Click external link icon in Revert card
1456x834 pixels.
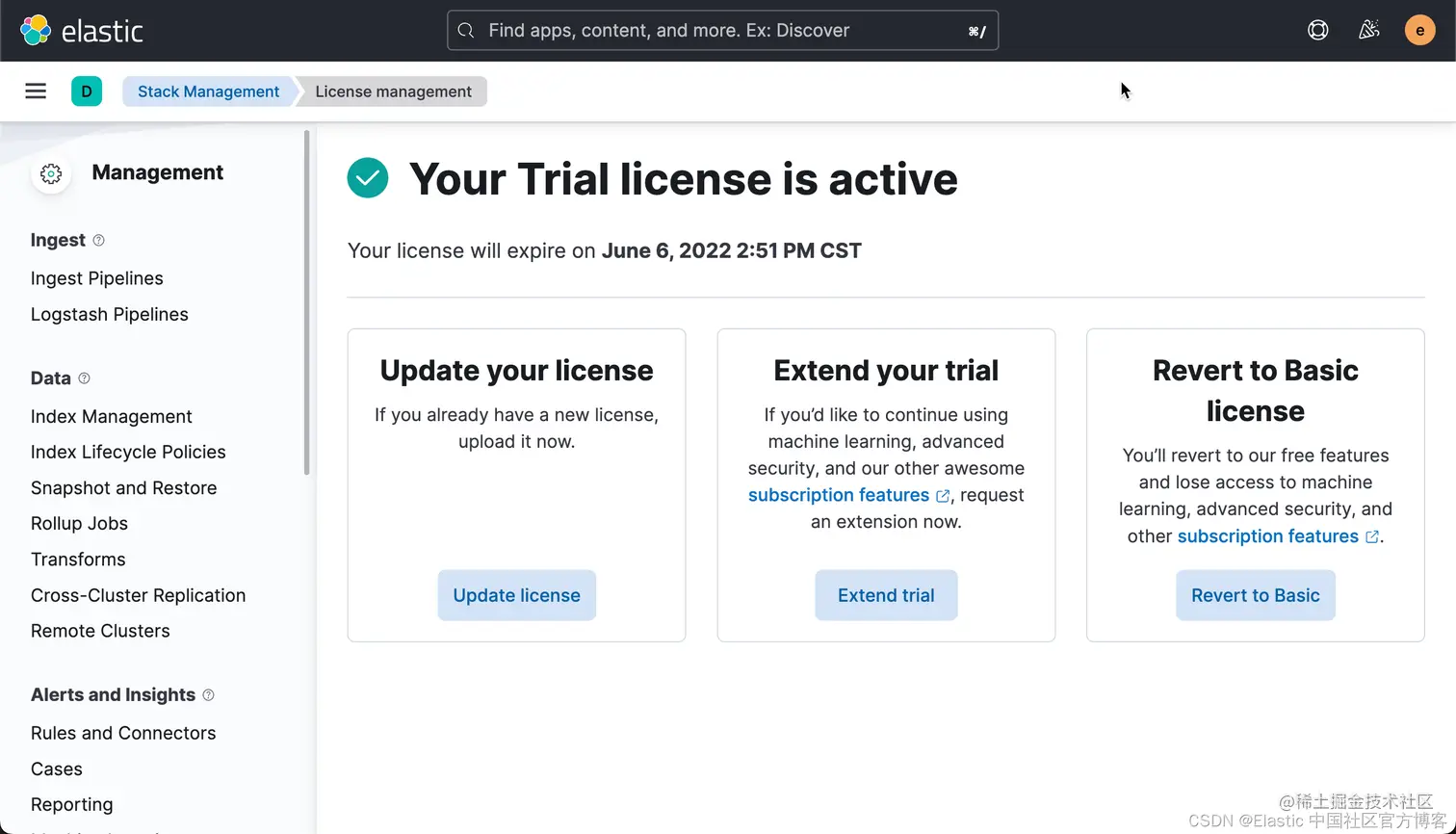pyautogui.click(x=1372, y=537)
